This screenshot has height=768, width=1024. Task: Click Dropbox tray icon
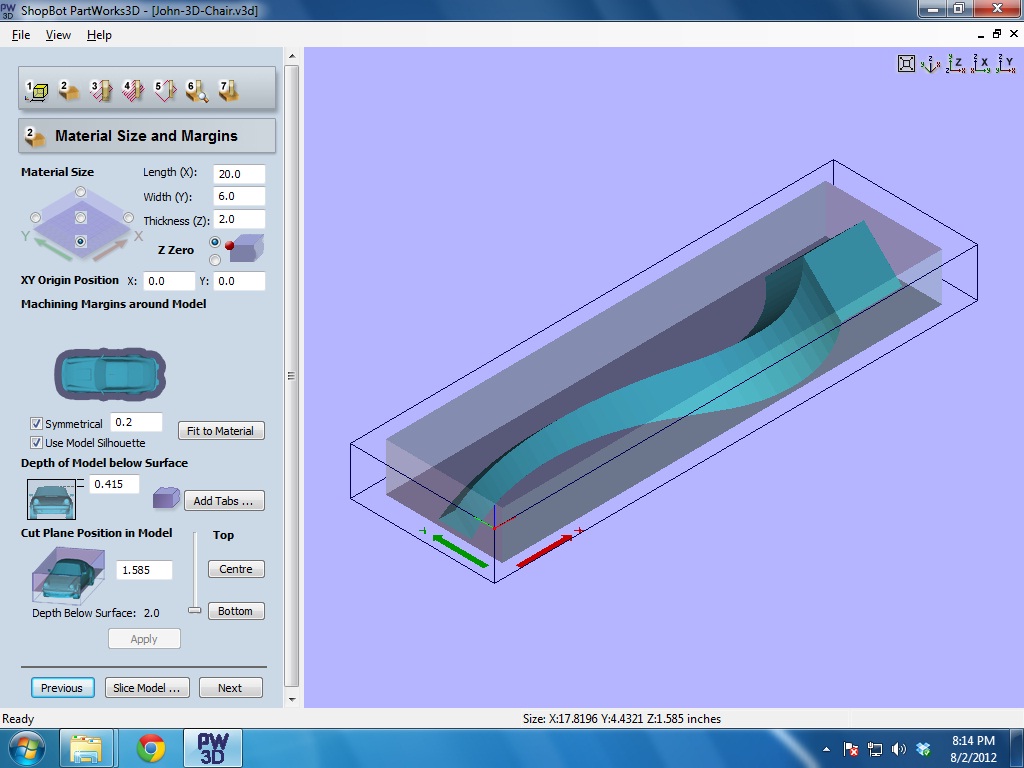[923, 749]
